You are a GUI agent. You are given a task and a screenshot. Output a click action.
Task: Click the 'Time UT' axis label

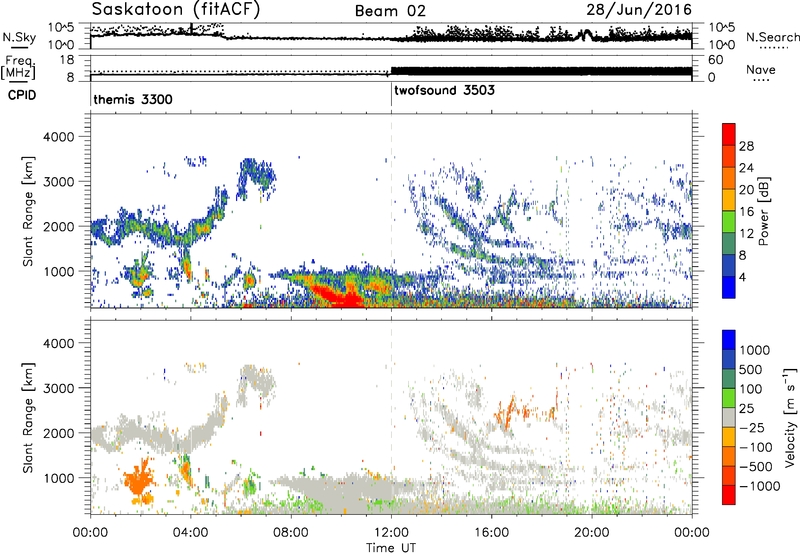click(x=391, y=547)
